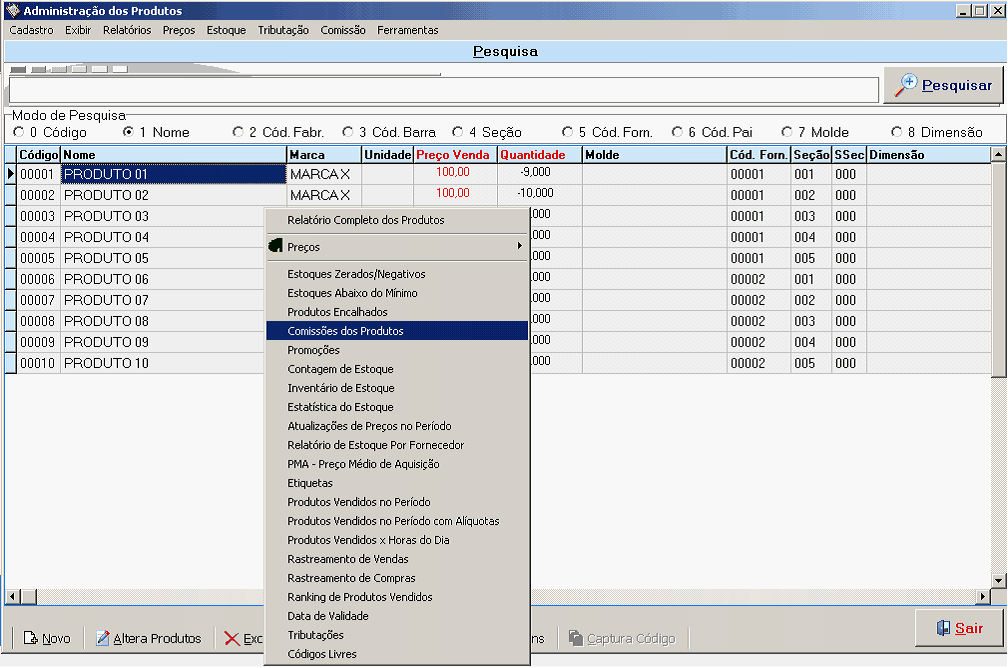Sort by the Preço Venda column header
Image resolution: width=1008 pixels, height=668 pixels.
click(x=454, y=155)
